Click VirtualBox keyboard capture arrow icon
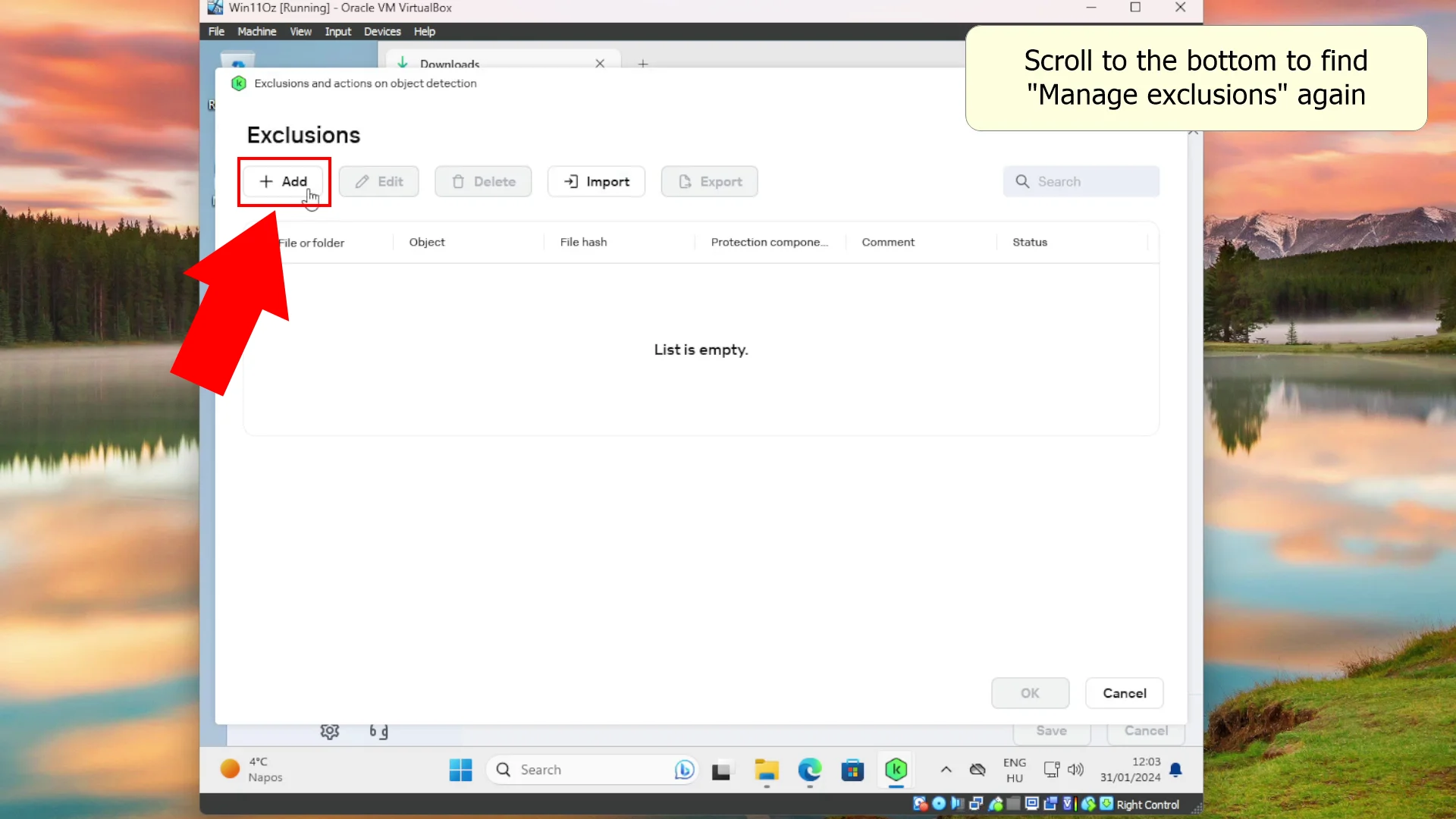 click(x=1106, y=804)
